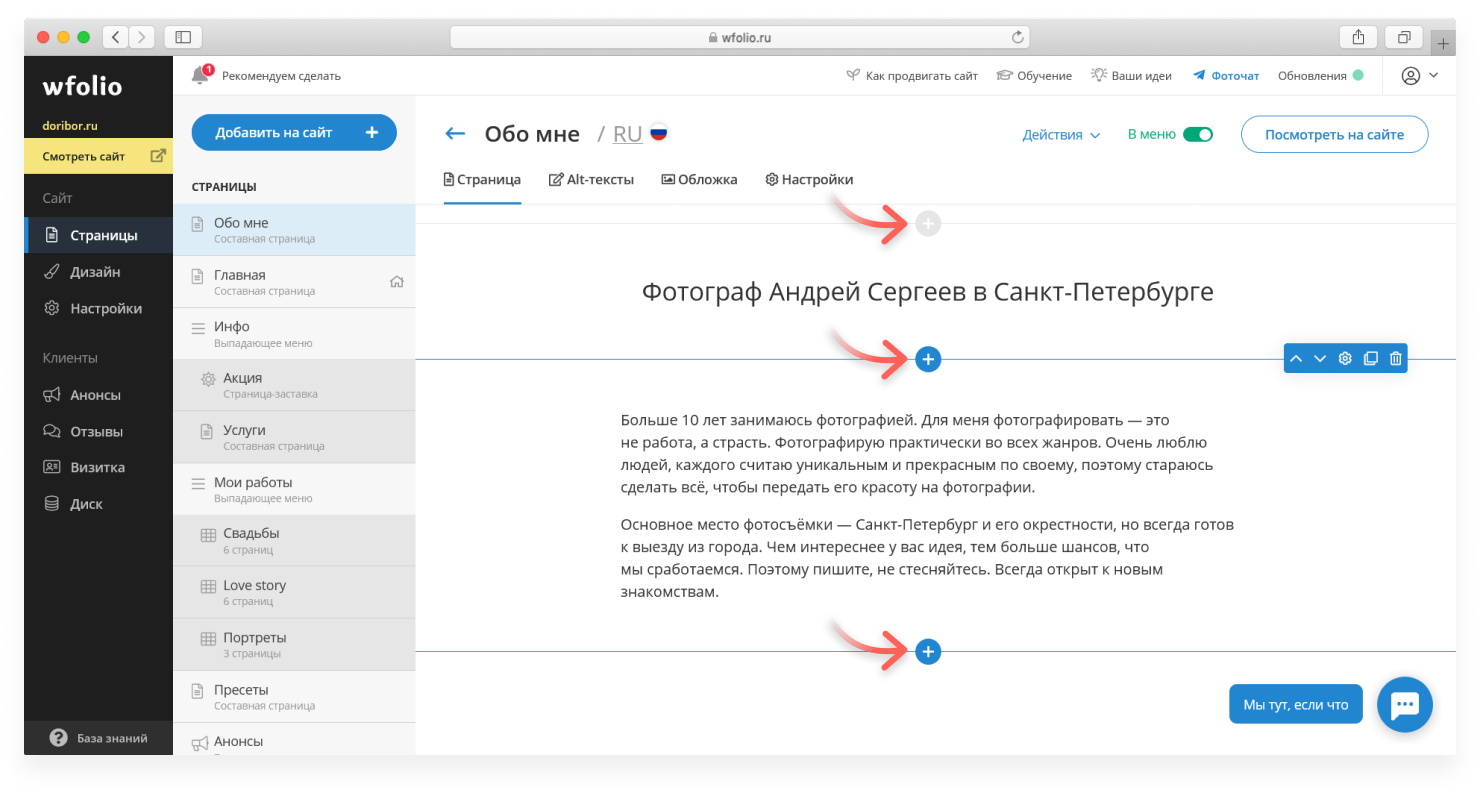Click the Safari address bar wfolio.ru
This screenshot has height=798, width=1480.
click(739, 37)
